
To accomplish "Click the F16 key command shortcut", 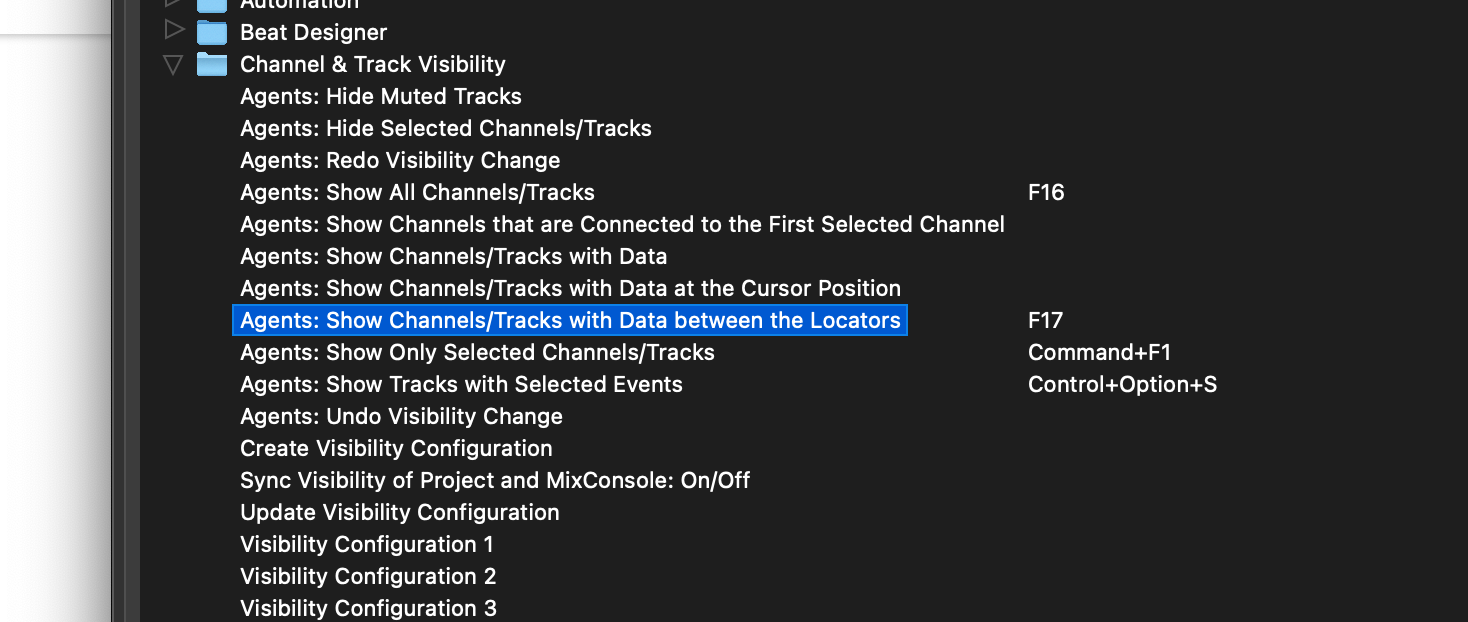I will (1046, 192).
